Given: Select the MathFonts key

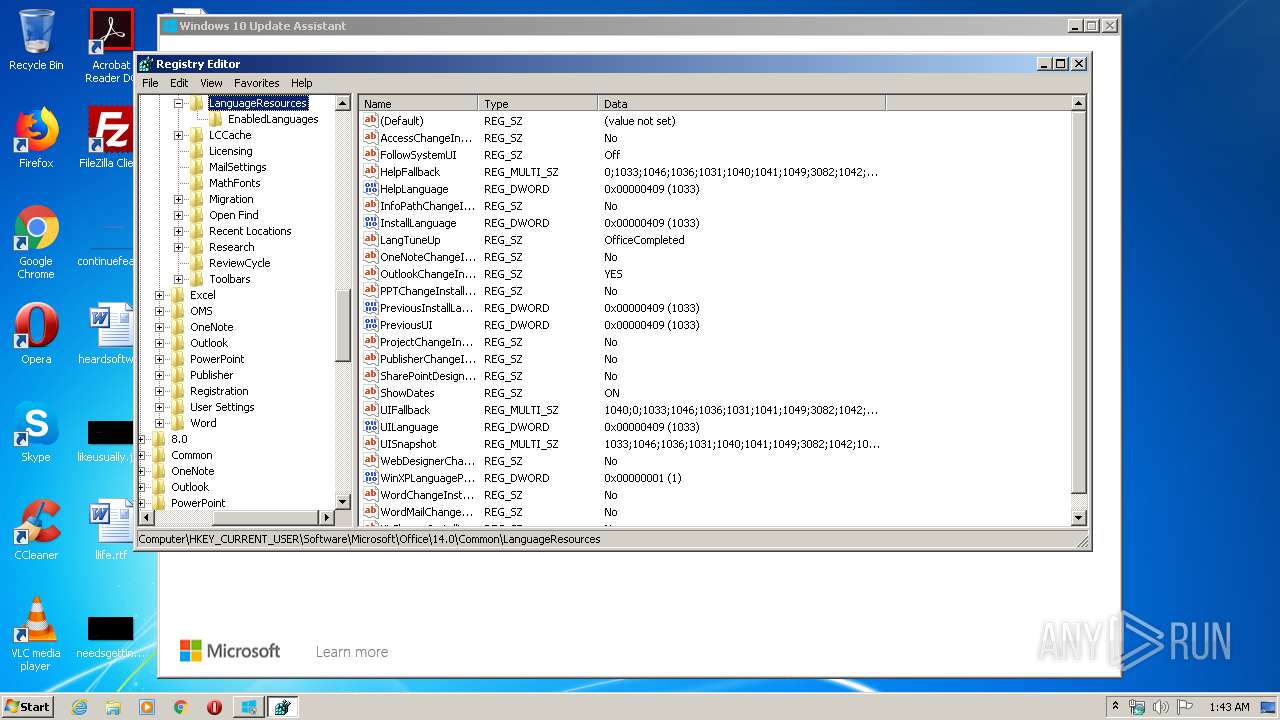Looking at the screenshot, I should tap(234, 183).
